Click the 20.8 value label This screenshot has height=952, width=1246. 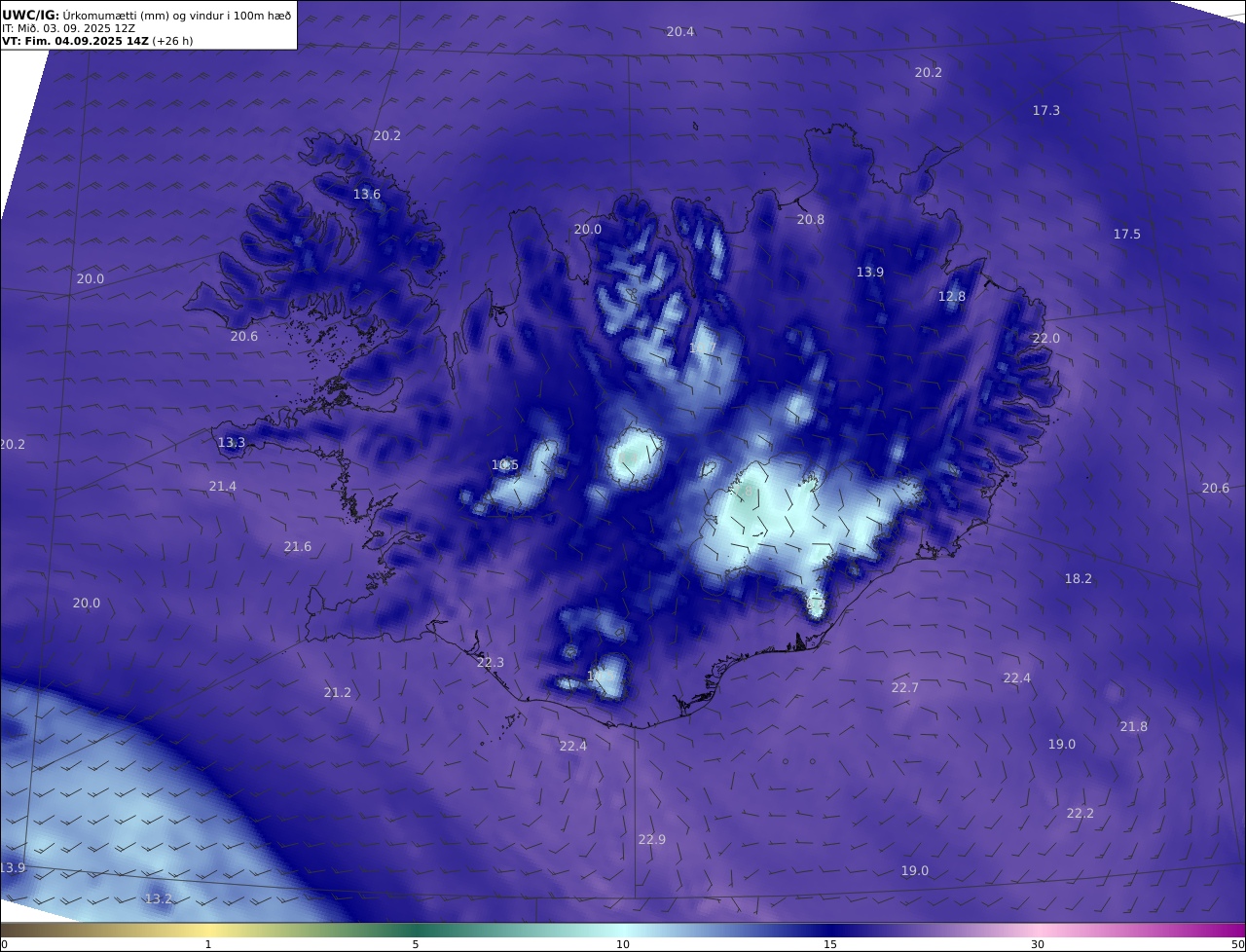point(811,220)
